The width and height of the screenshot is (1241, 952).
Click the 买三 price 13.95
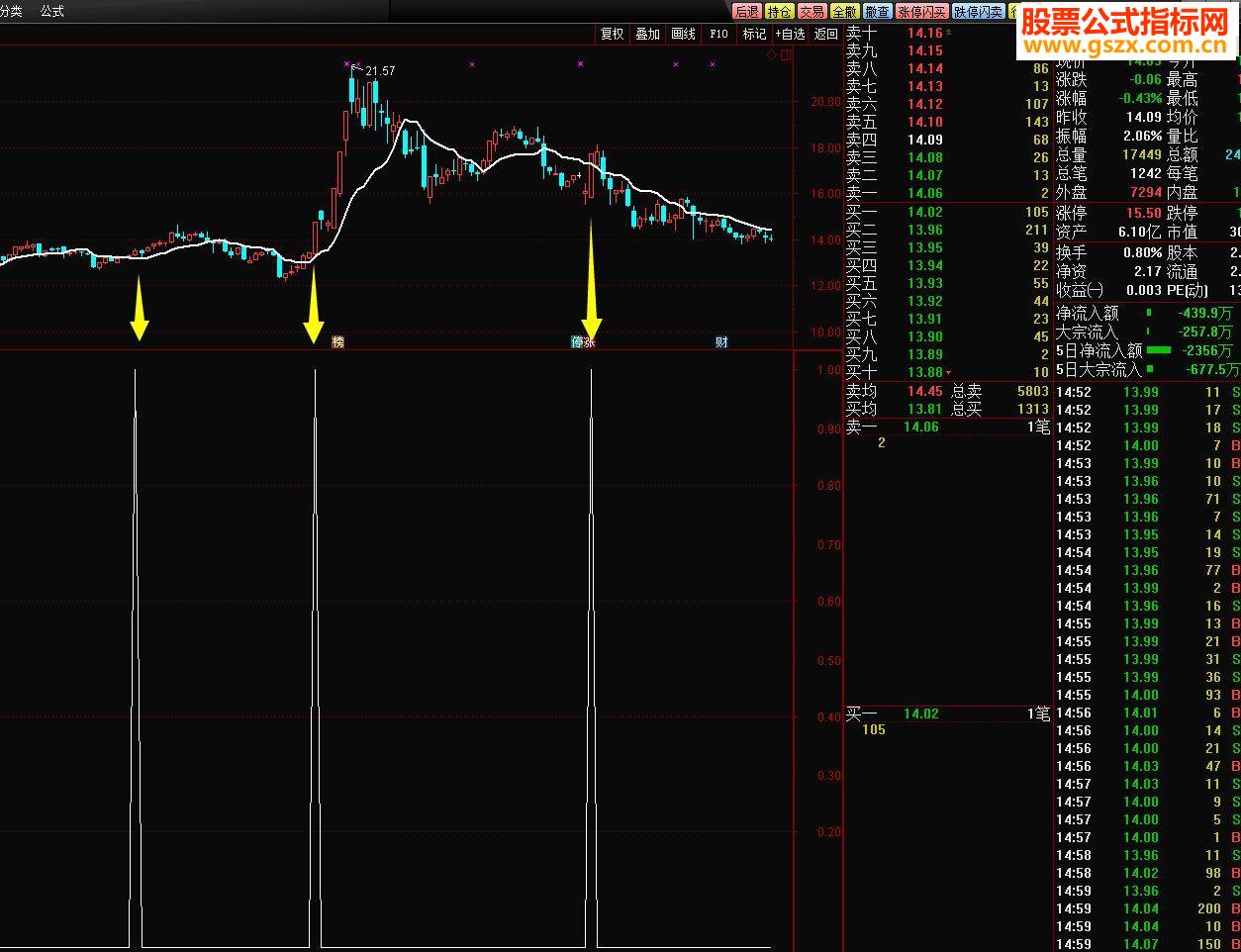(925, 247)
